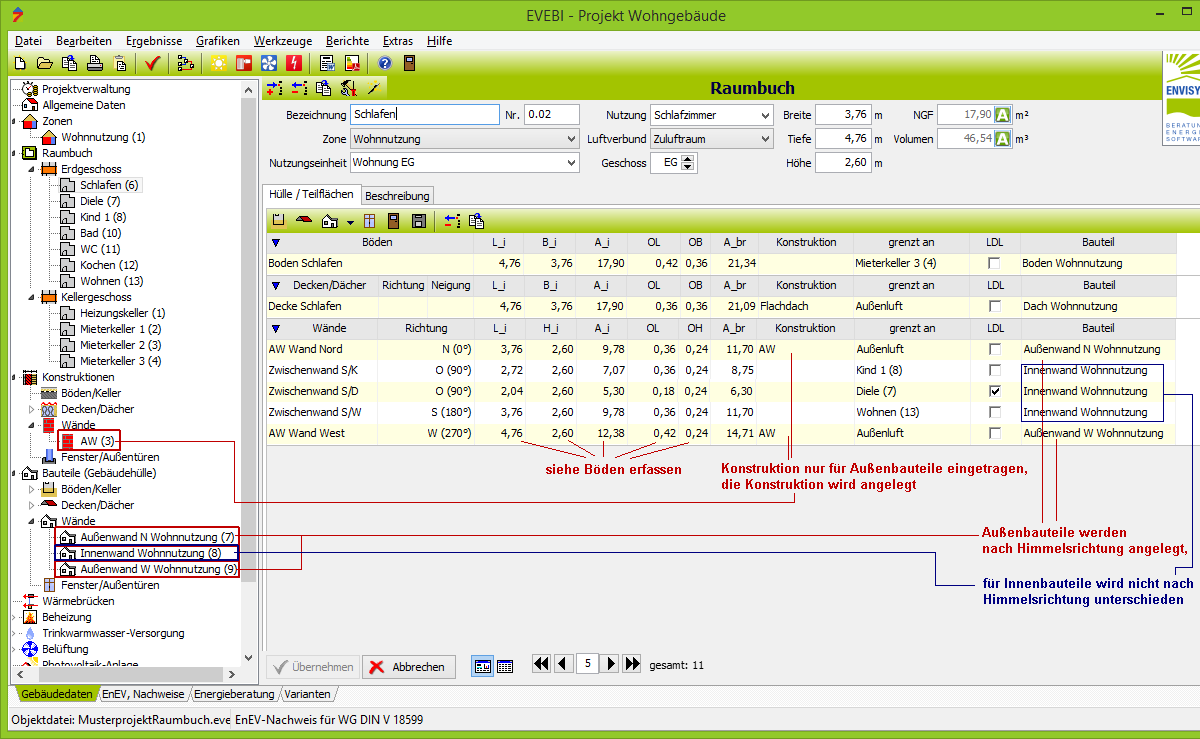This screenshot has width=1200, height=739.
Task: Add a door with the brown door icon
Action: (x=394, y=221)
